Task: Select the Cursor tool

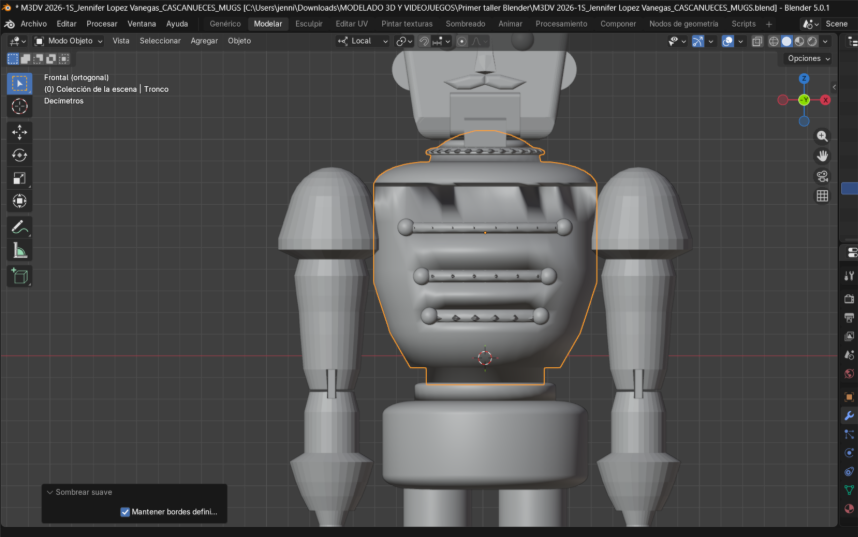Action: (x=19, y=106)
